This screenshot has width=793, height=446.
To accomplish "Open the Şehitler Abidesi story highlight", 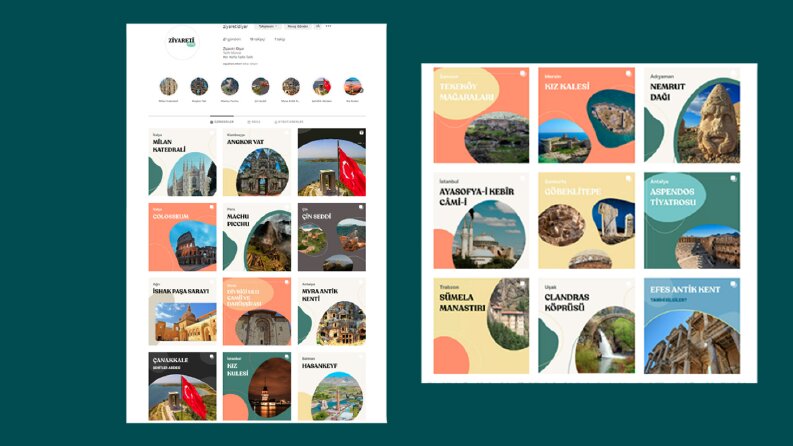I will click(322, 86).
